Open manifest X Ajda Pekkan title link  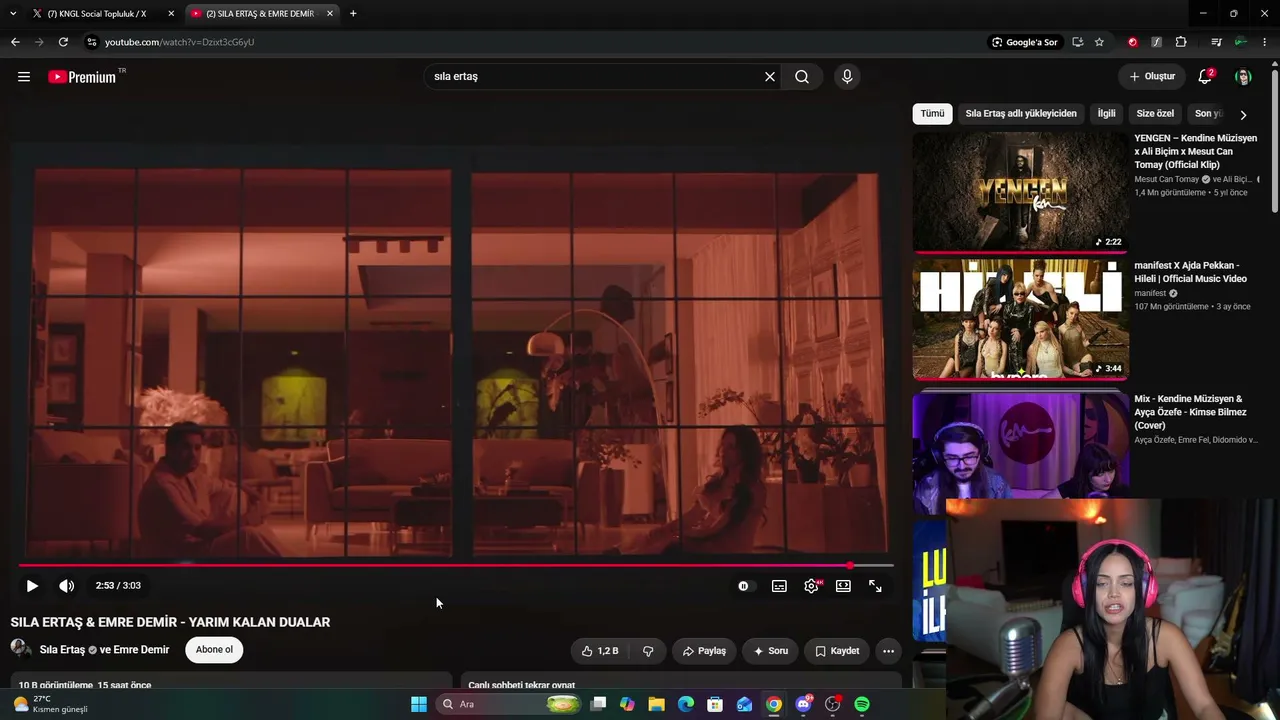[1190, 272]
